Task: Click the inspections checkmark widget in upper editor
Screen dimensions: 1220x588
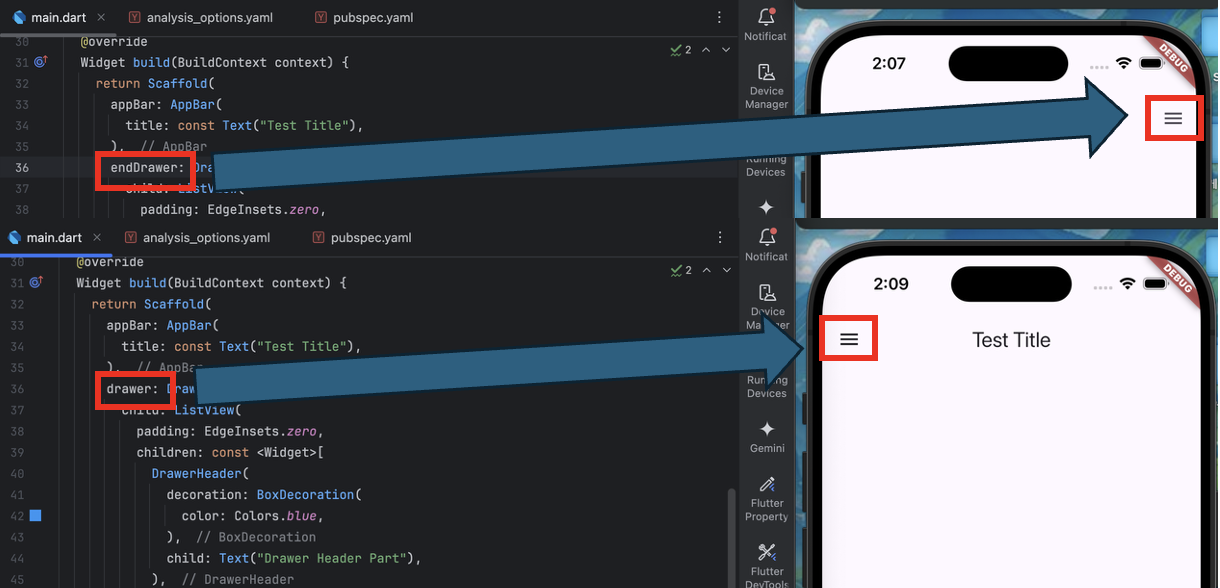Action: click(x=681, y=49)
